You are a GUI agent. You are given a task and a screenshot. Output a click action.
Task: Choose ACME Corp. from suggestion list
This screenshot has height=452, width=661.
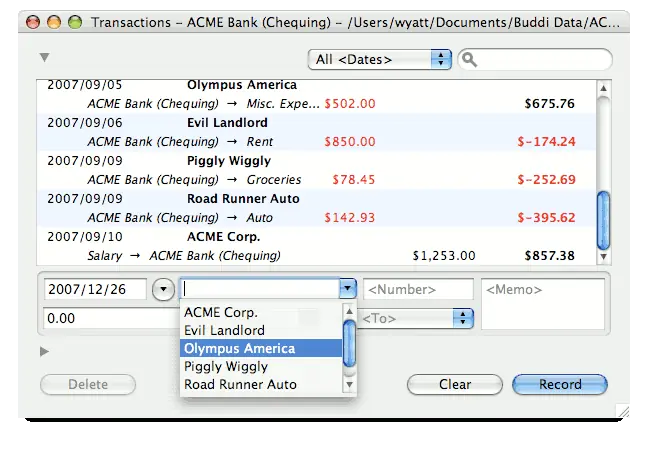coord(261,312)
